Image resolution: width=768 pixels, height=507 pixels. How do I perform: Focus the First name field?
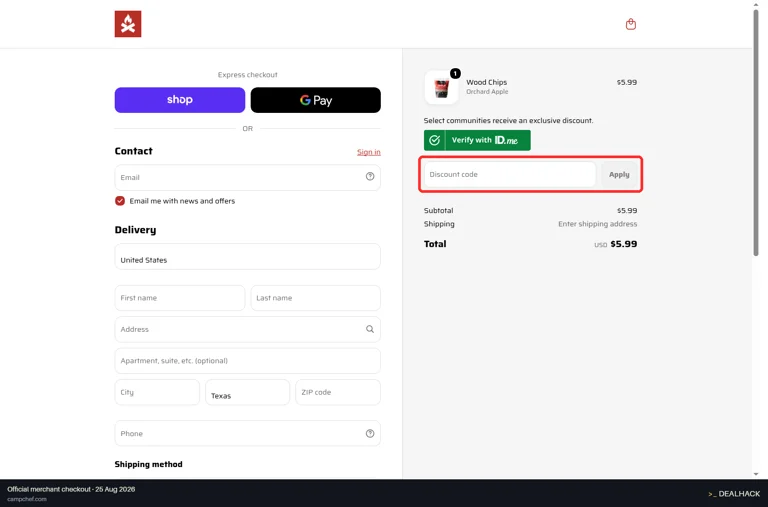coord(180,298)
